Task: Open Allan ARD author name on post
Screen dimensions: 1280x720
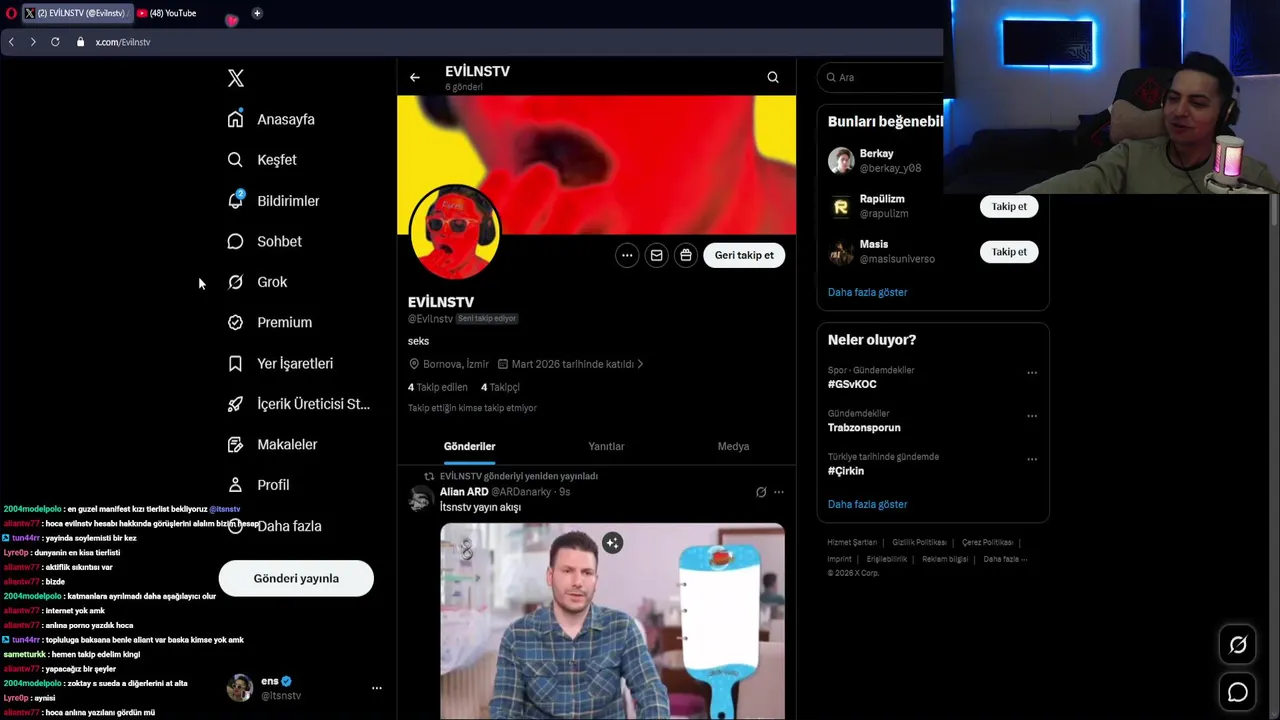Action: (464, 492)
